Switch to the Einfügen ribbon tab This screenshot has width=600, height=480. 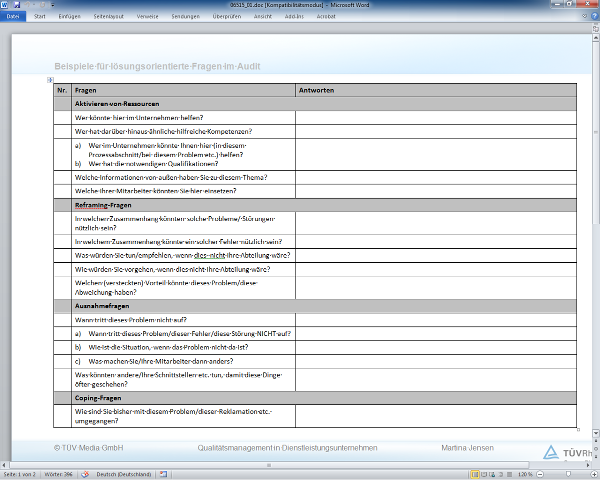[x=69, y=16]
